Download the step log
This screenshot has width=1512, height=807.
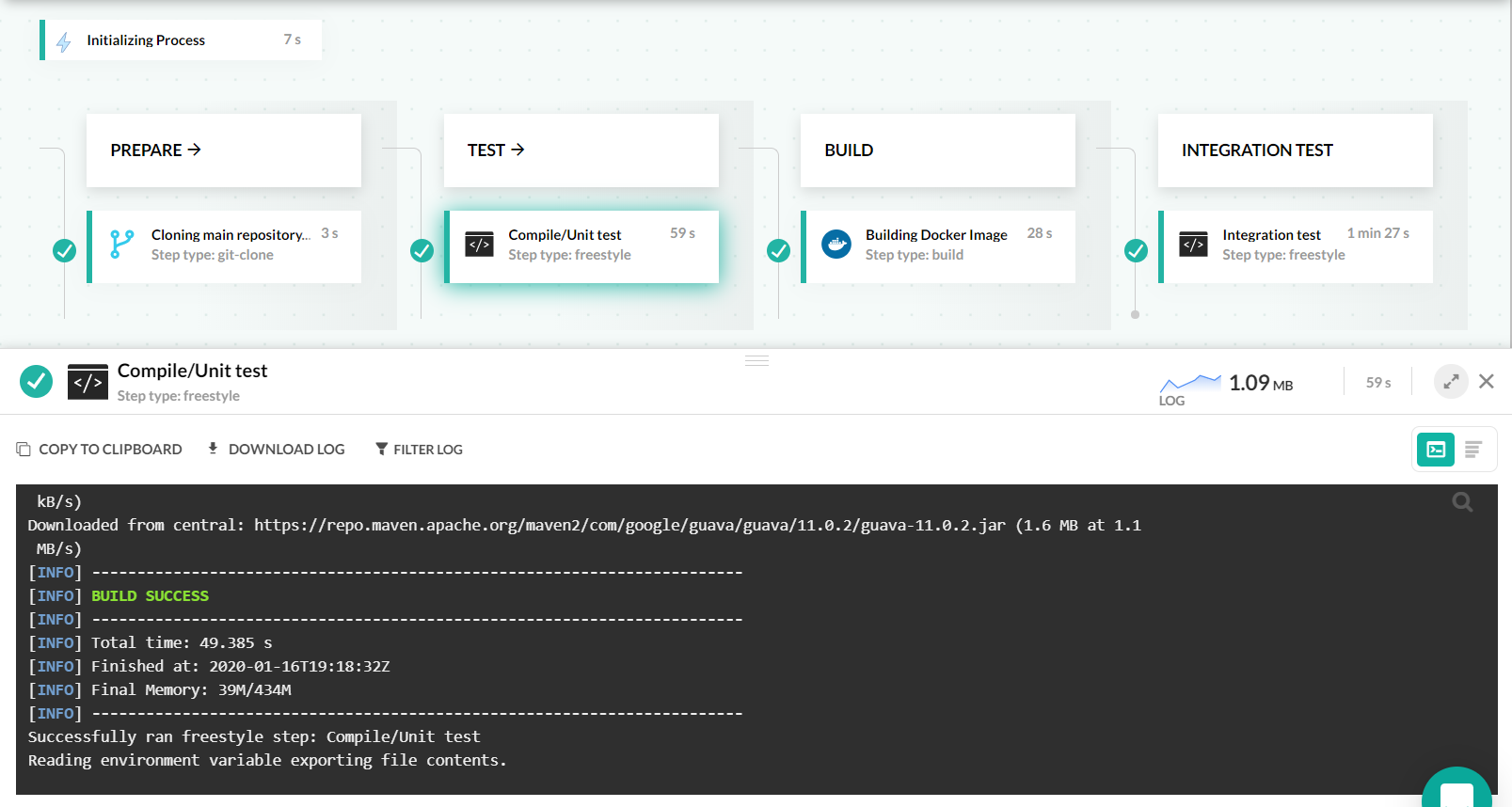(277, 450)
